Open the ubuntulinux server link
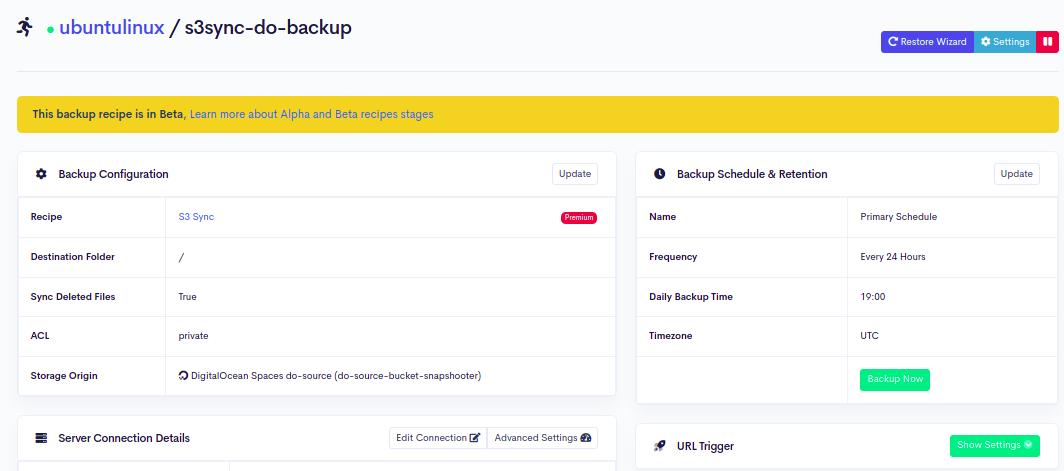Viewport: 1064px width, 471px height. [112, 28]
